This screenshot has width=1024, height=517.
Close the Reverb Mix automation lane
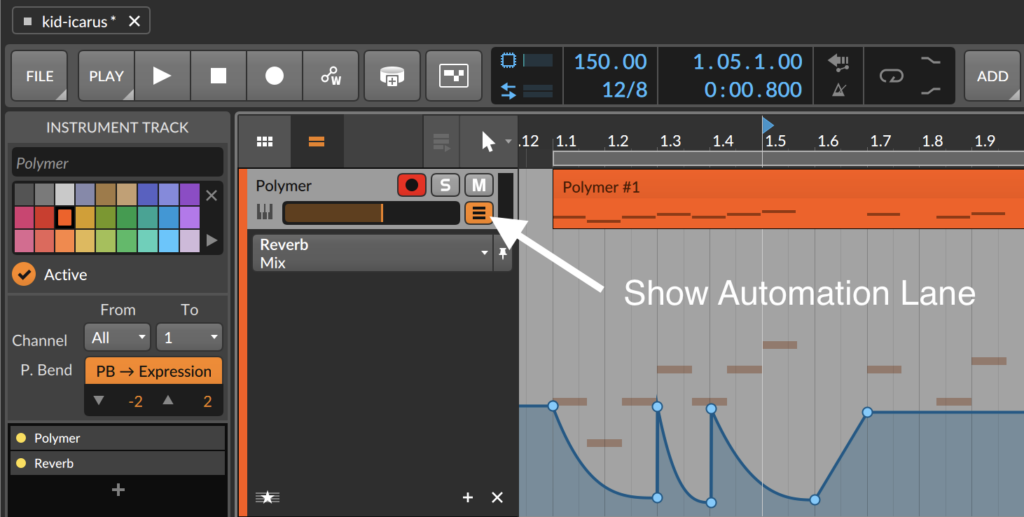[497, 497]
